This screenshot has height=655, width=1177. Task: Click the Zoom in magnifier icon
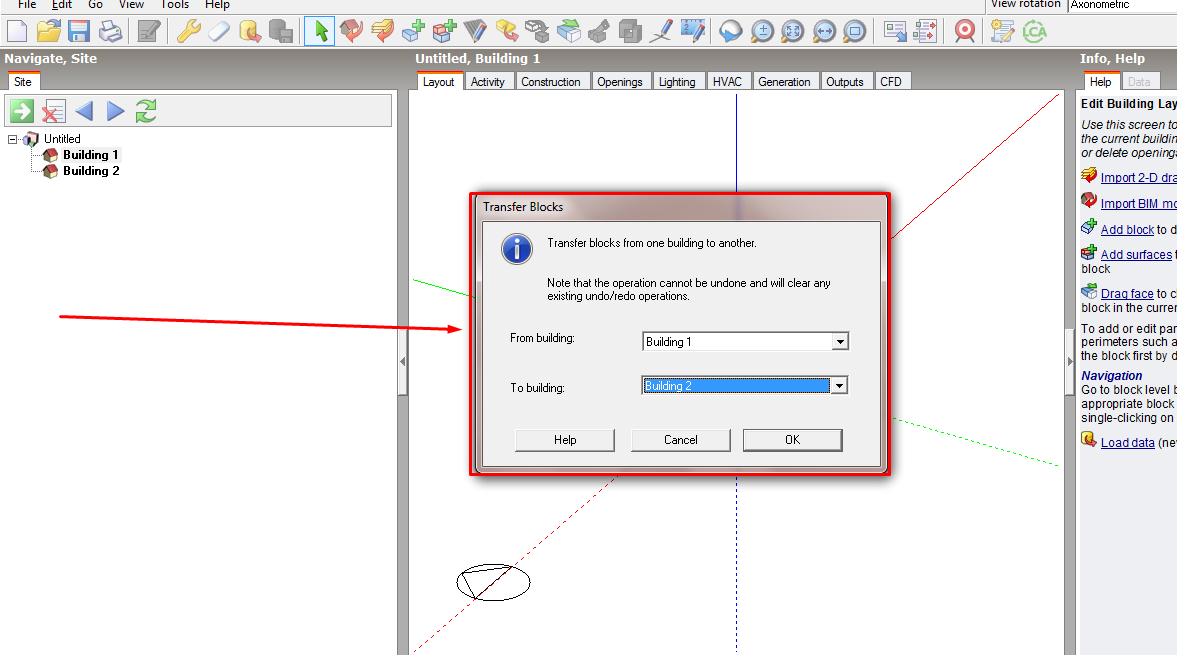coord(762,32)
